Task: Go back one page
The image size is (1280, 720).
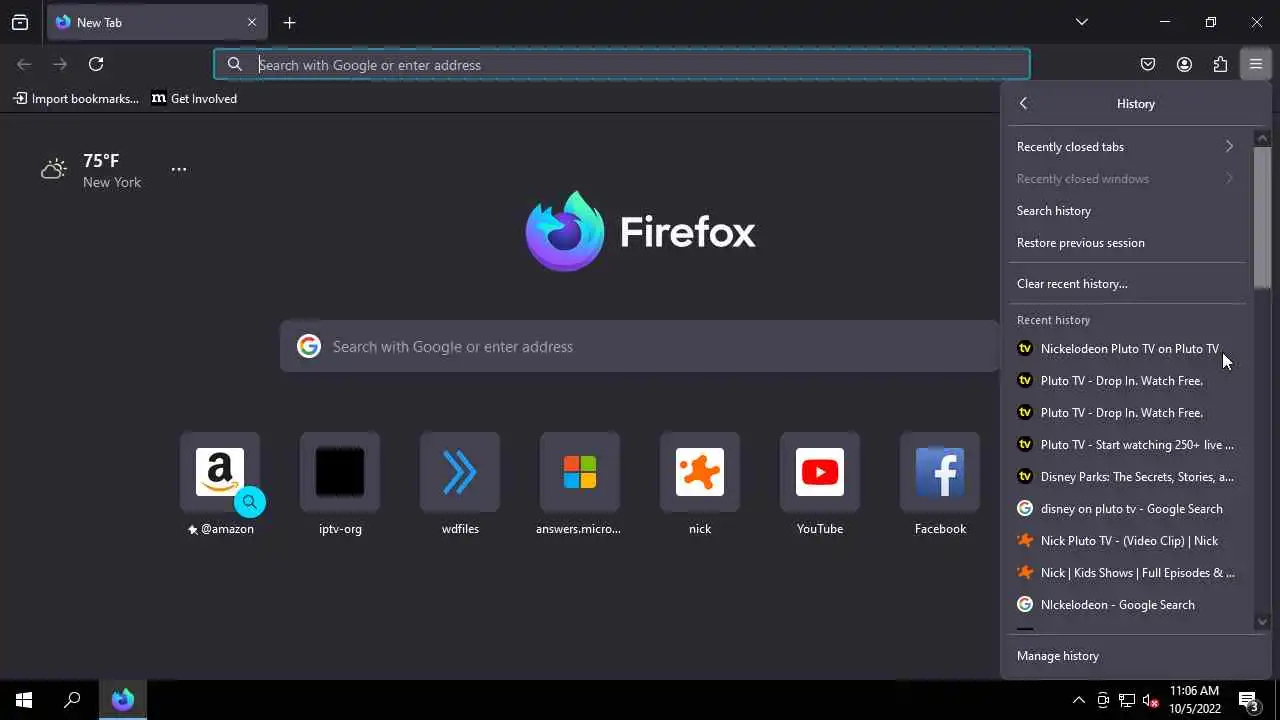Action: tap(24, 64)
